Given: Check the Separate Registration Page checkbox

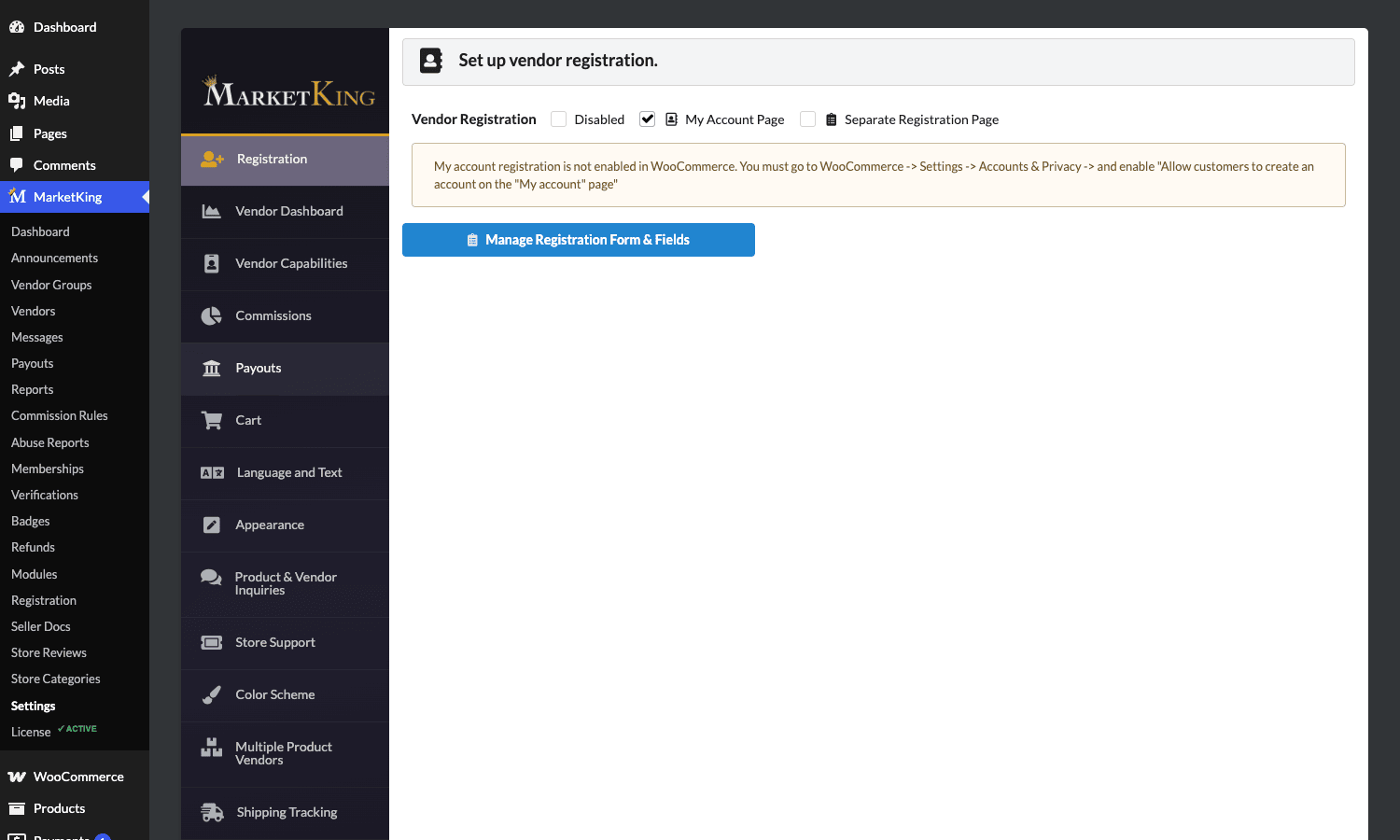Looking at the screenshot, I should [808, 119].
